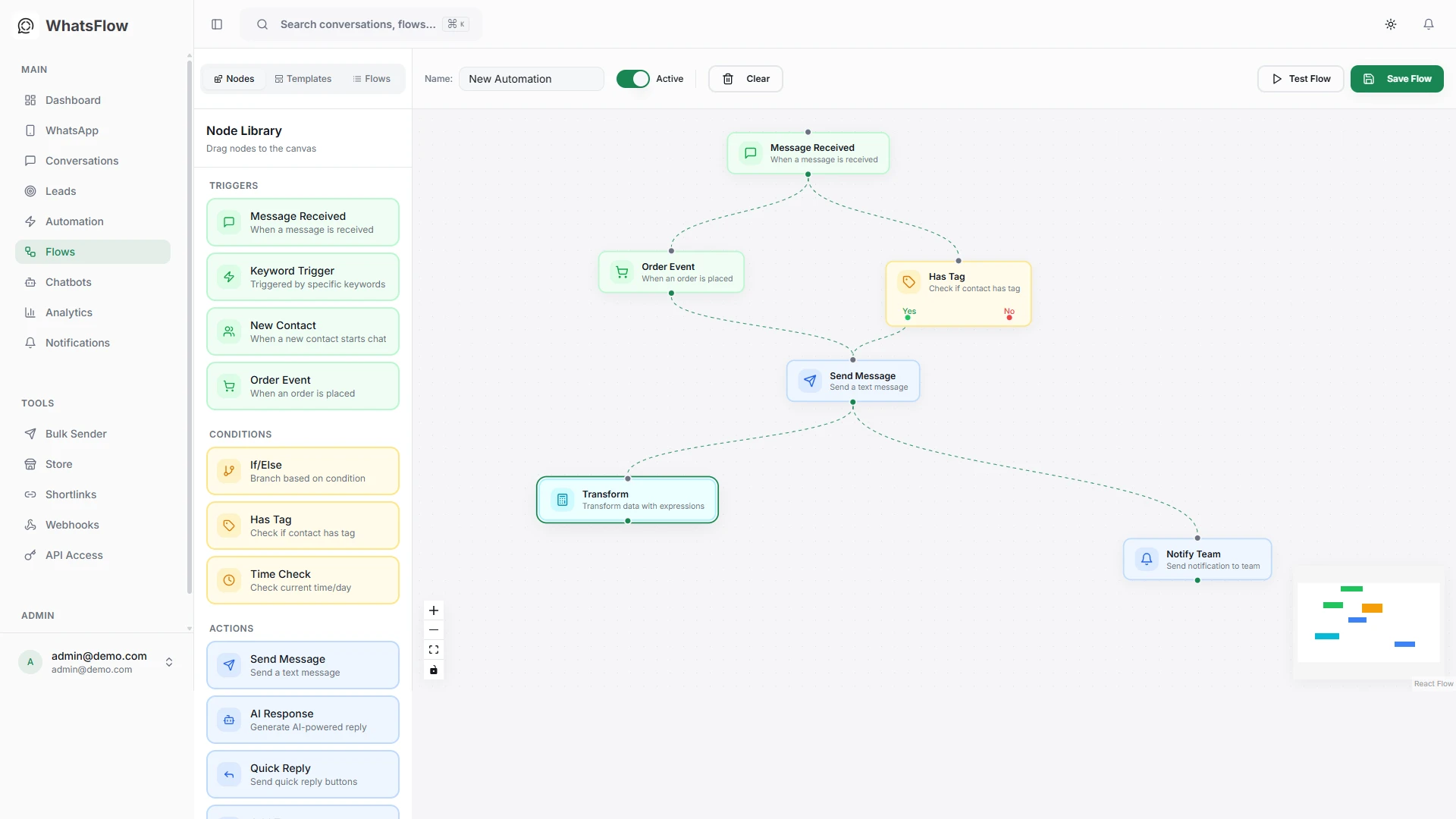
Task: Select Has Tag card in Node Library
Action: pyautogui.click(x=303, y=526)
